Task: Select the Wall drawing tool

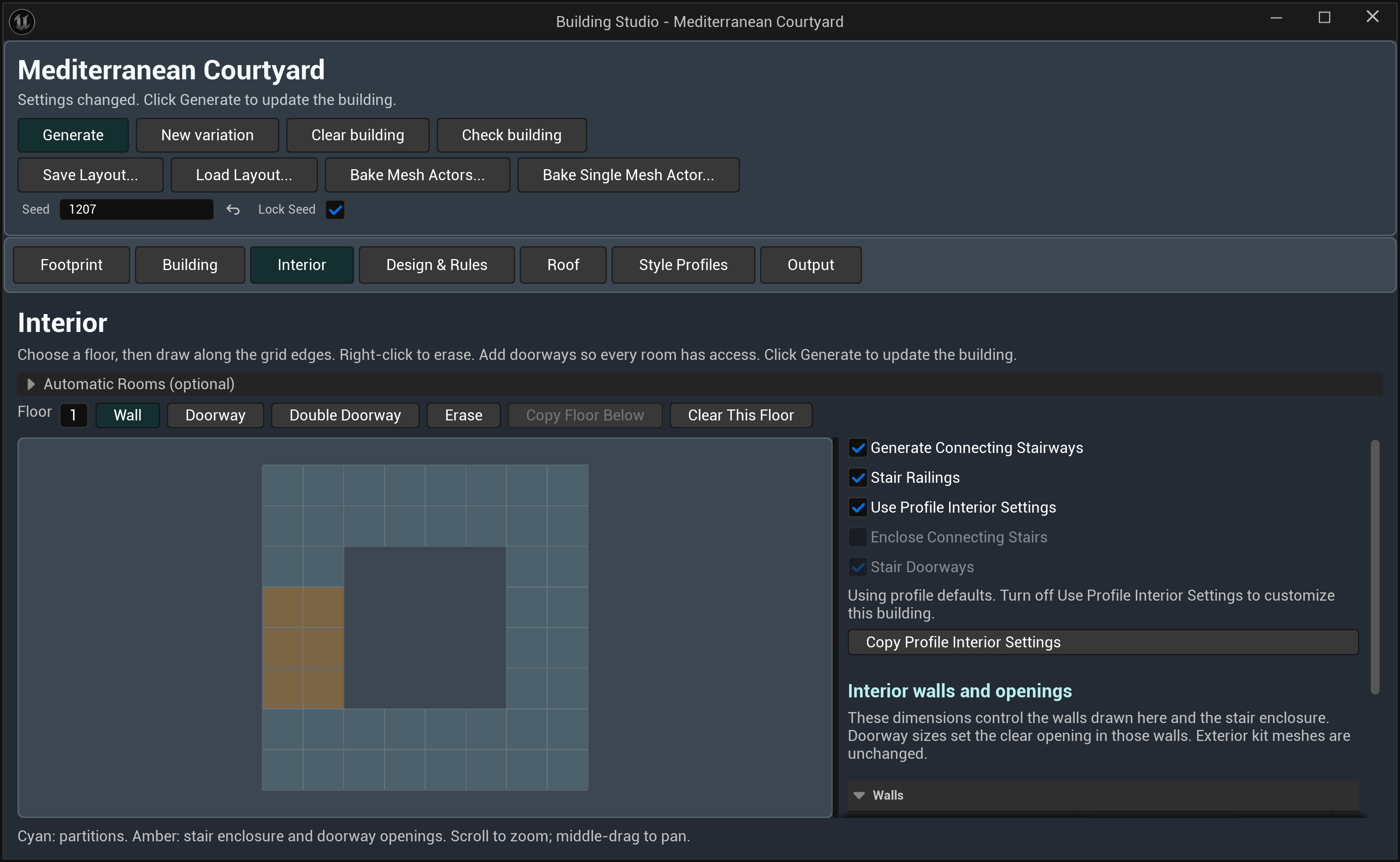Action: pyautogui.click(x=128, y=415)
